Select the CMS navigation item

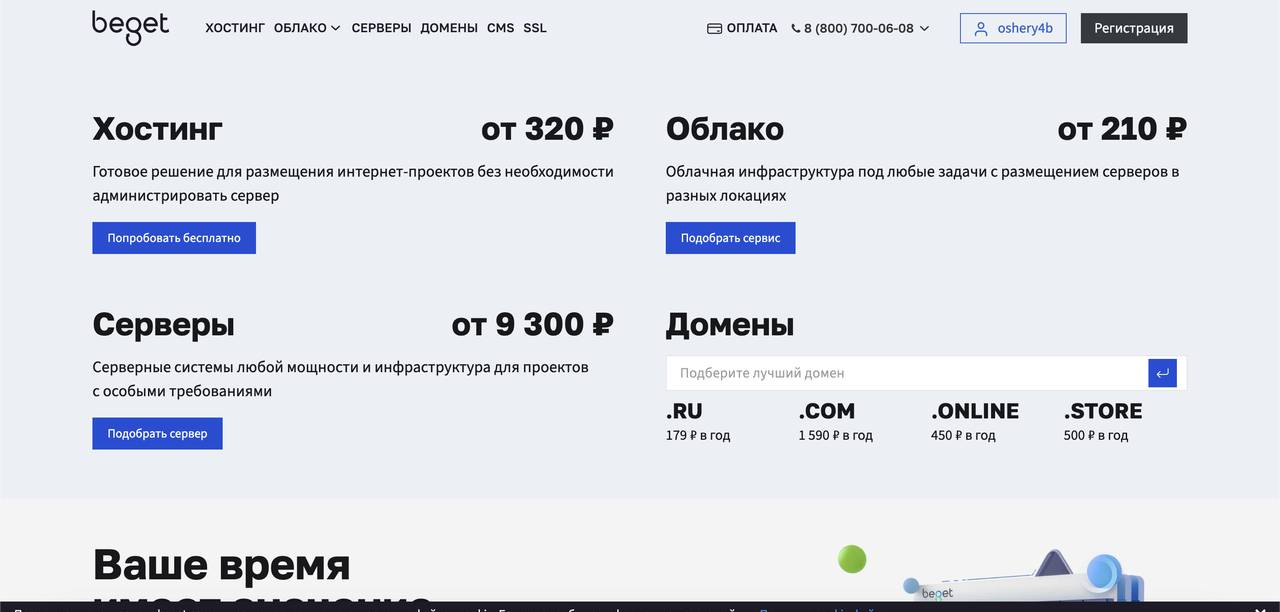click(500, 28)
